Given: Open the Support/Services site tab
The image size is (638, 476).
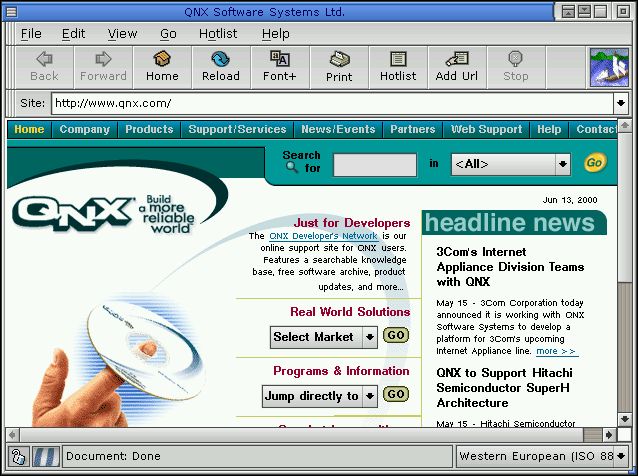Looking at the screenshot, I should click(237, 129).
